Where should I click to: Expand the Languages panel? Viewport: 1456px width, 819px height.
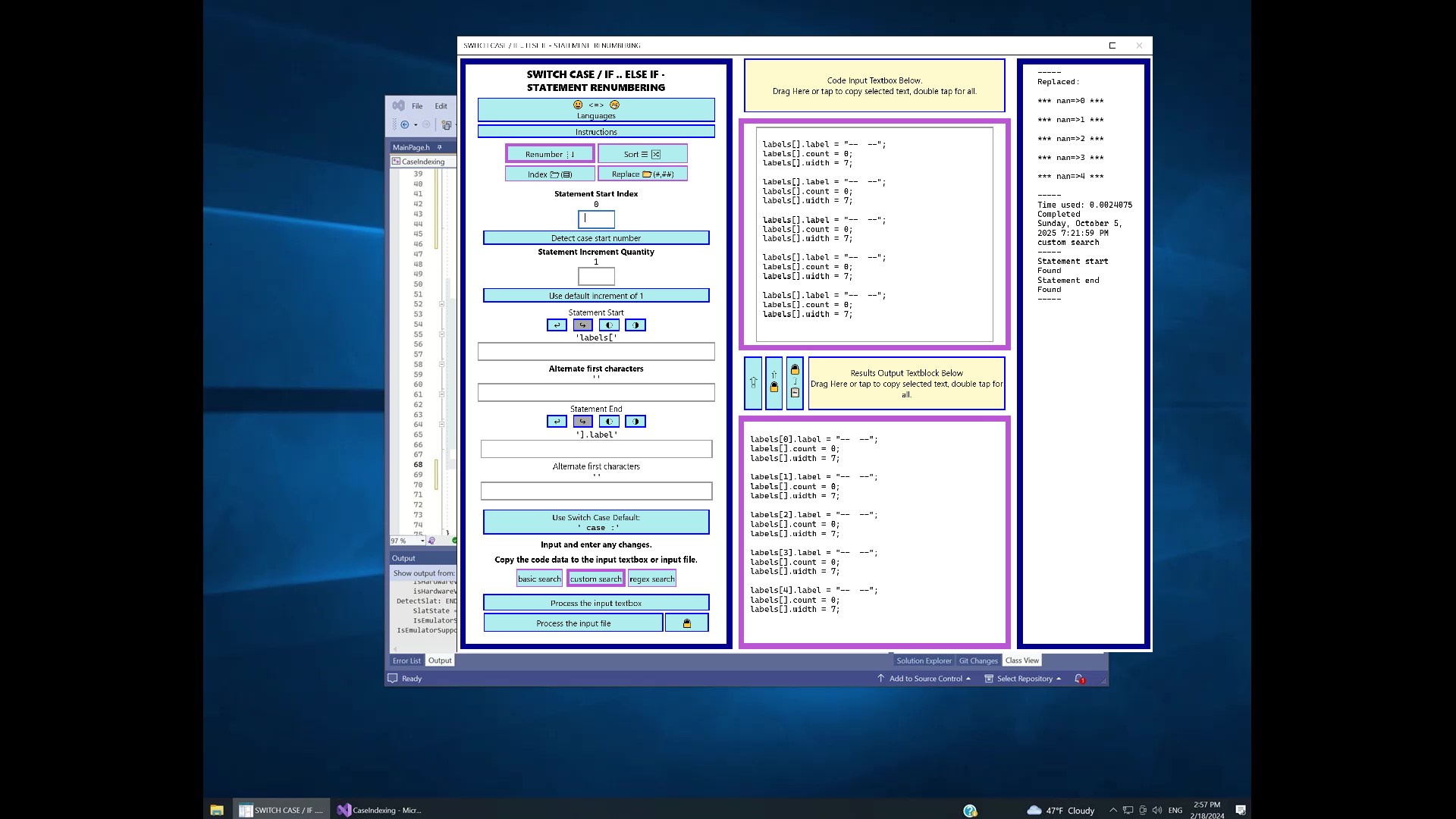point(596,110)
